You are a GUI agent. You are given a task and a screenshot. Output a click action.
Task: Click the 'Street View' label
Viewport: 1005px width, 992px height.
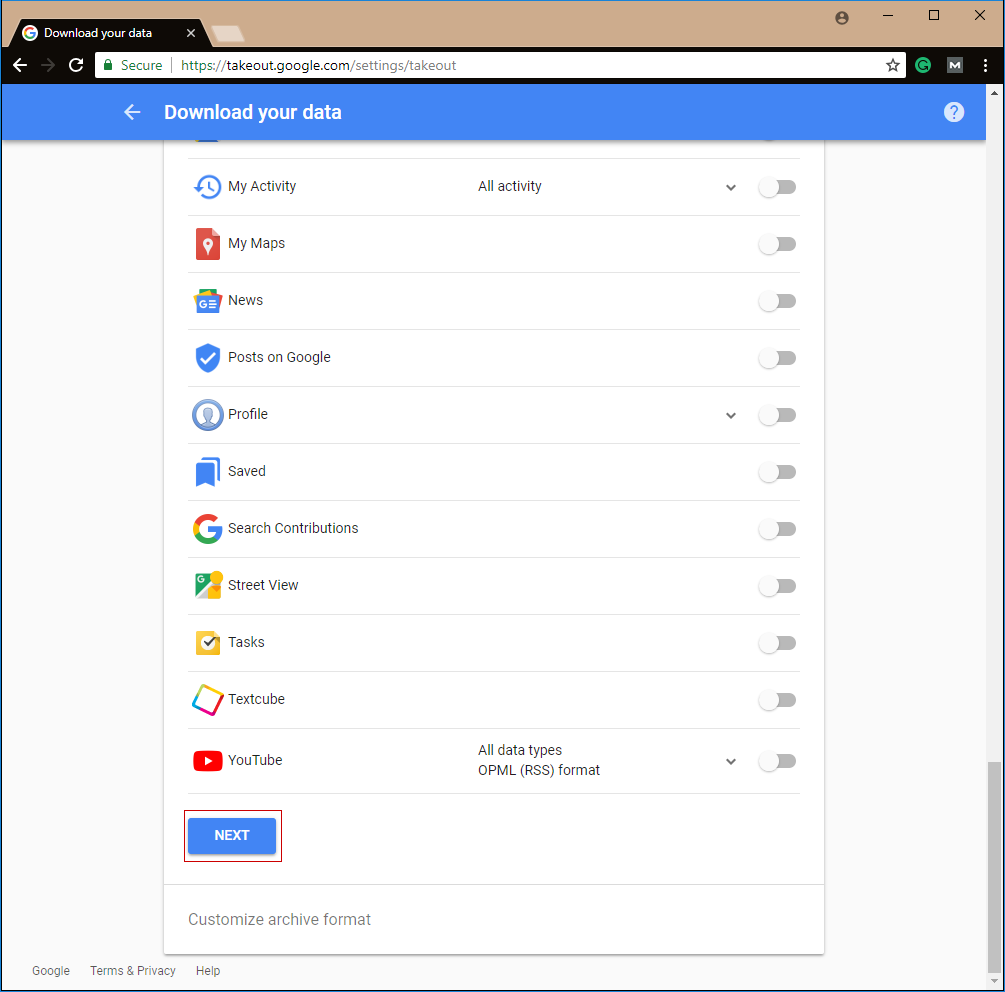coord(263,585)
